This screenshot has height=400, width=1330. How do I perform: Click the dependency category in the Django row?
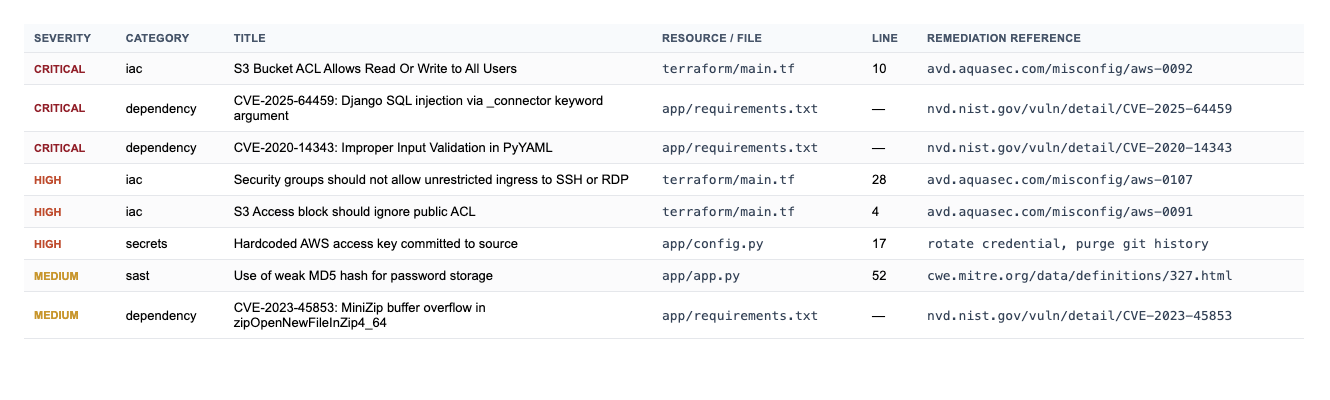coord(160,108)
